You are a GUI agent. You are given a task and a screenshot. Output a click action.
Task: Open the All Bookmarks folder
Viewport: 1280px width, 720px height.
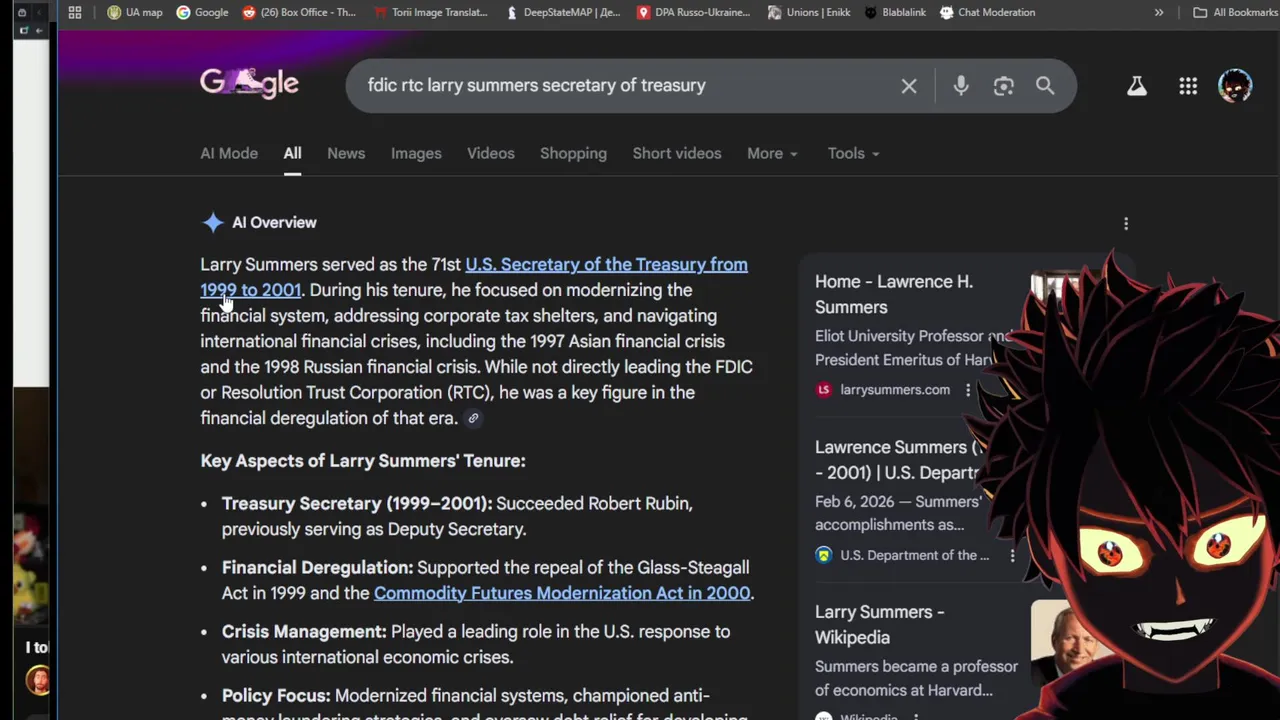click(1236, 13)
